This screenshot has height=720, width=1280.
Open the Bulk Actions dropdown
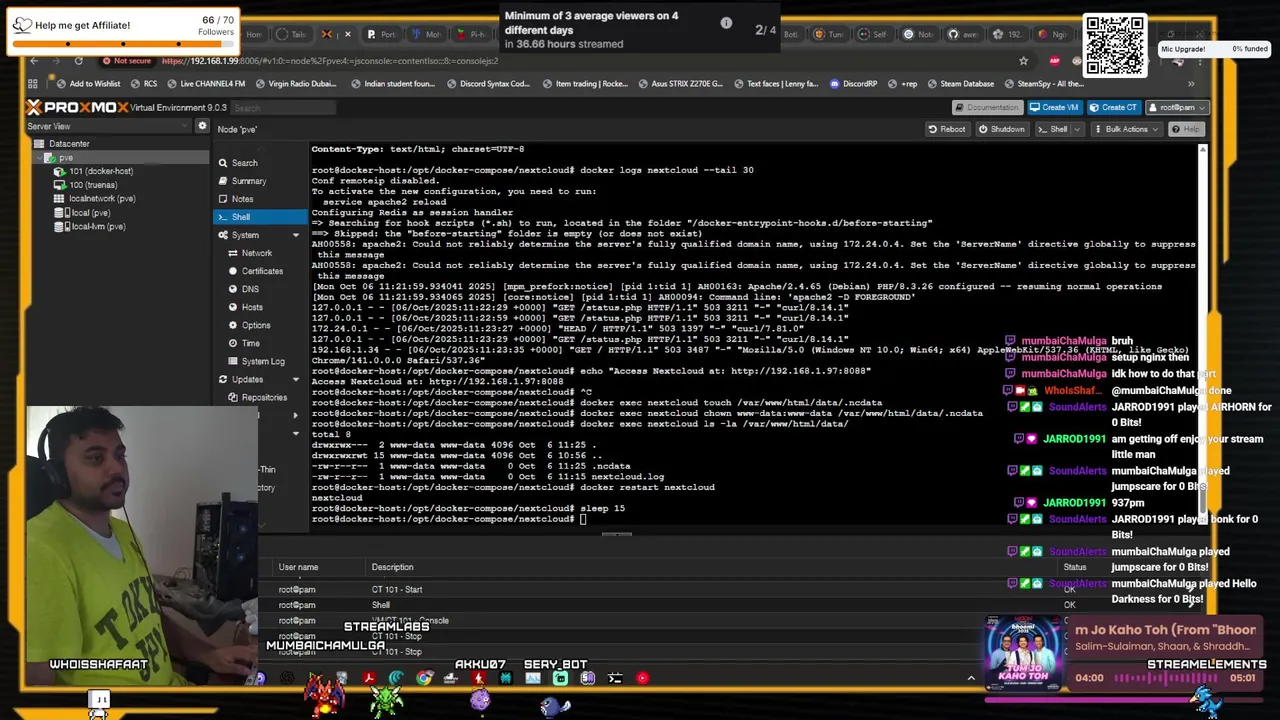click(x=1126, y=129)
